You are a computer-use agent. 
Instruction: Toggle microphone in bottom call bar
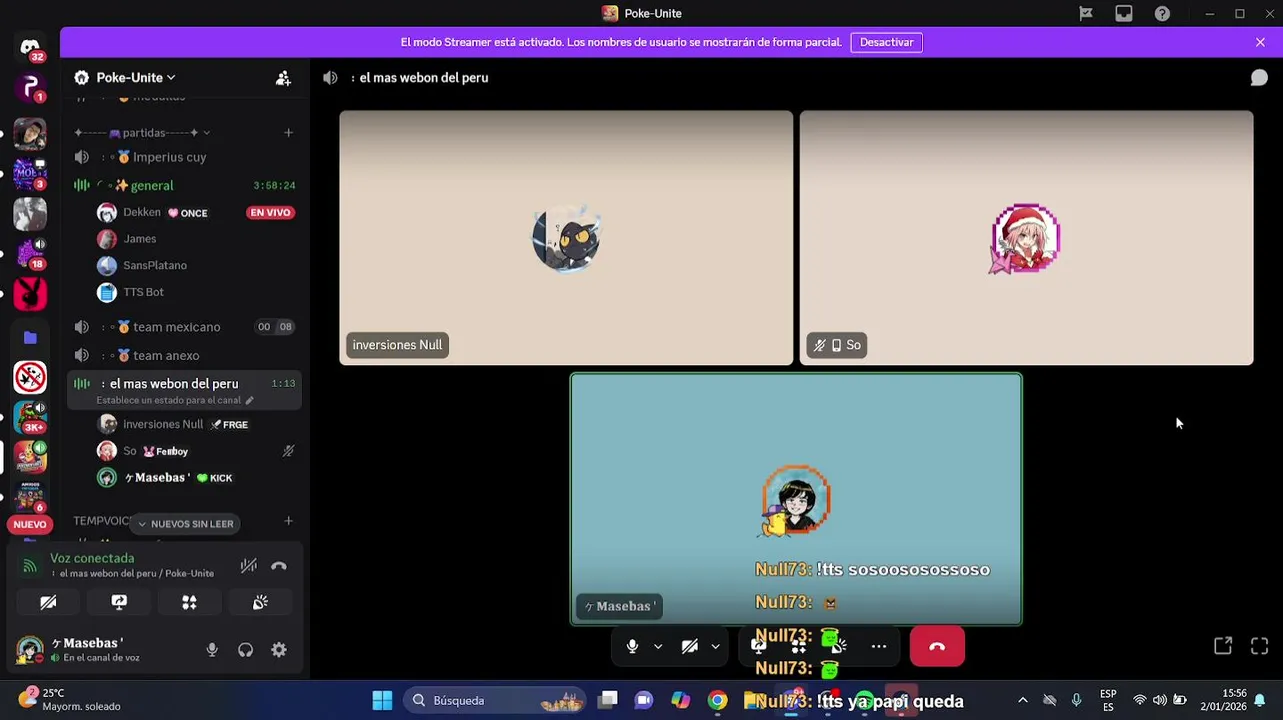pos(632,647)
